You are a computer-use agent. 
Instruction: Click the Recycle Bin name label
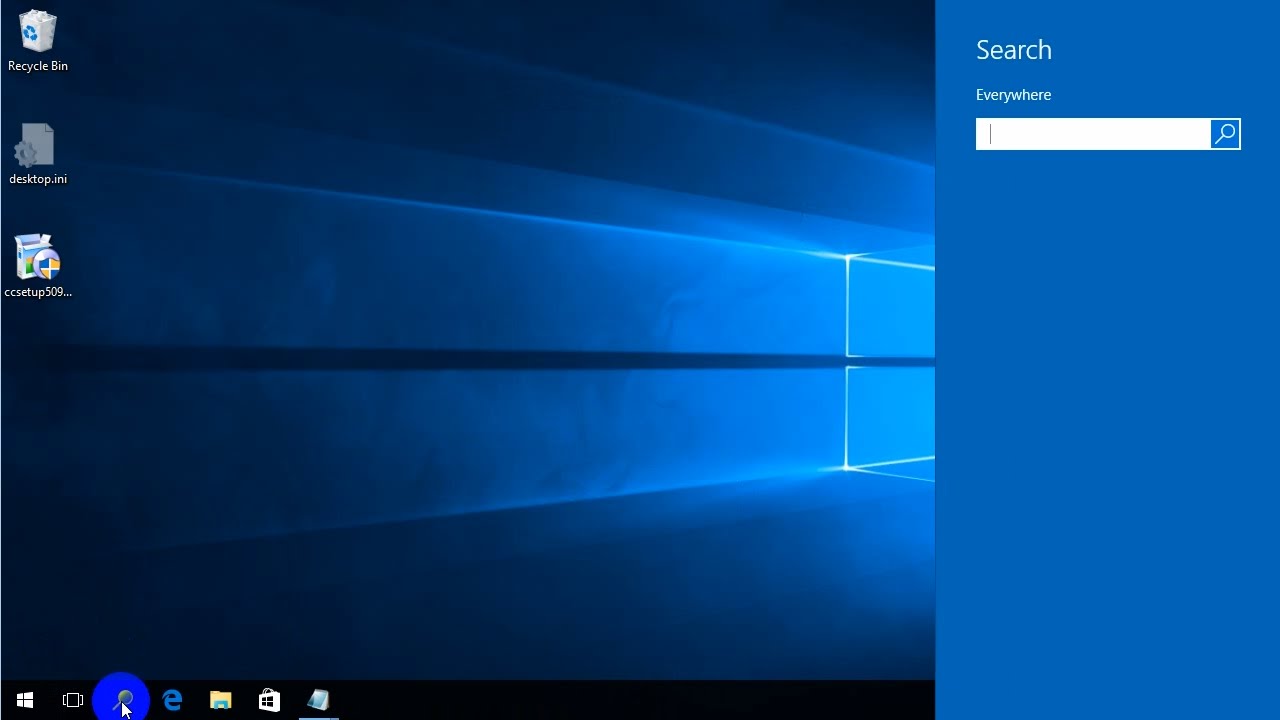(38, 66)
